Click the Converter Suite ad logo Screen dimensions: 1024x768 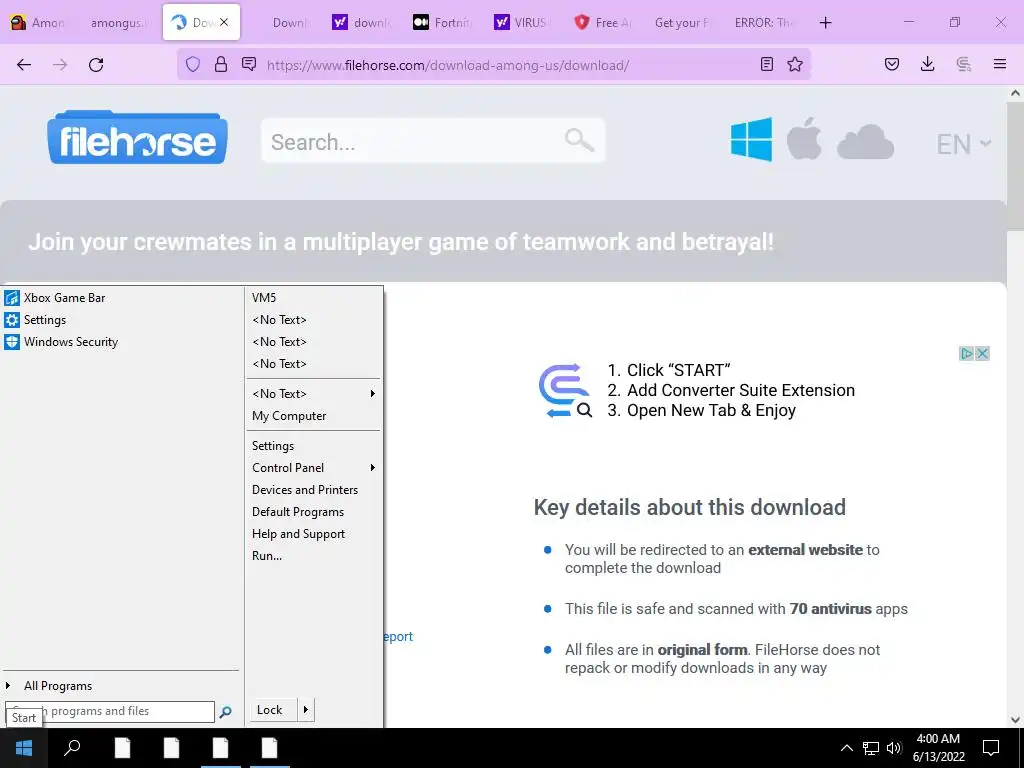pyautogui.click(x=565, y=391)
